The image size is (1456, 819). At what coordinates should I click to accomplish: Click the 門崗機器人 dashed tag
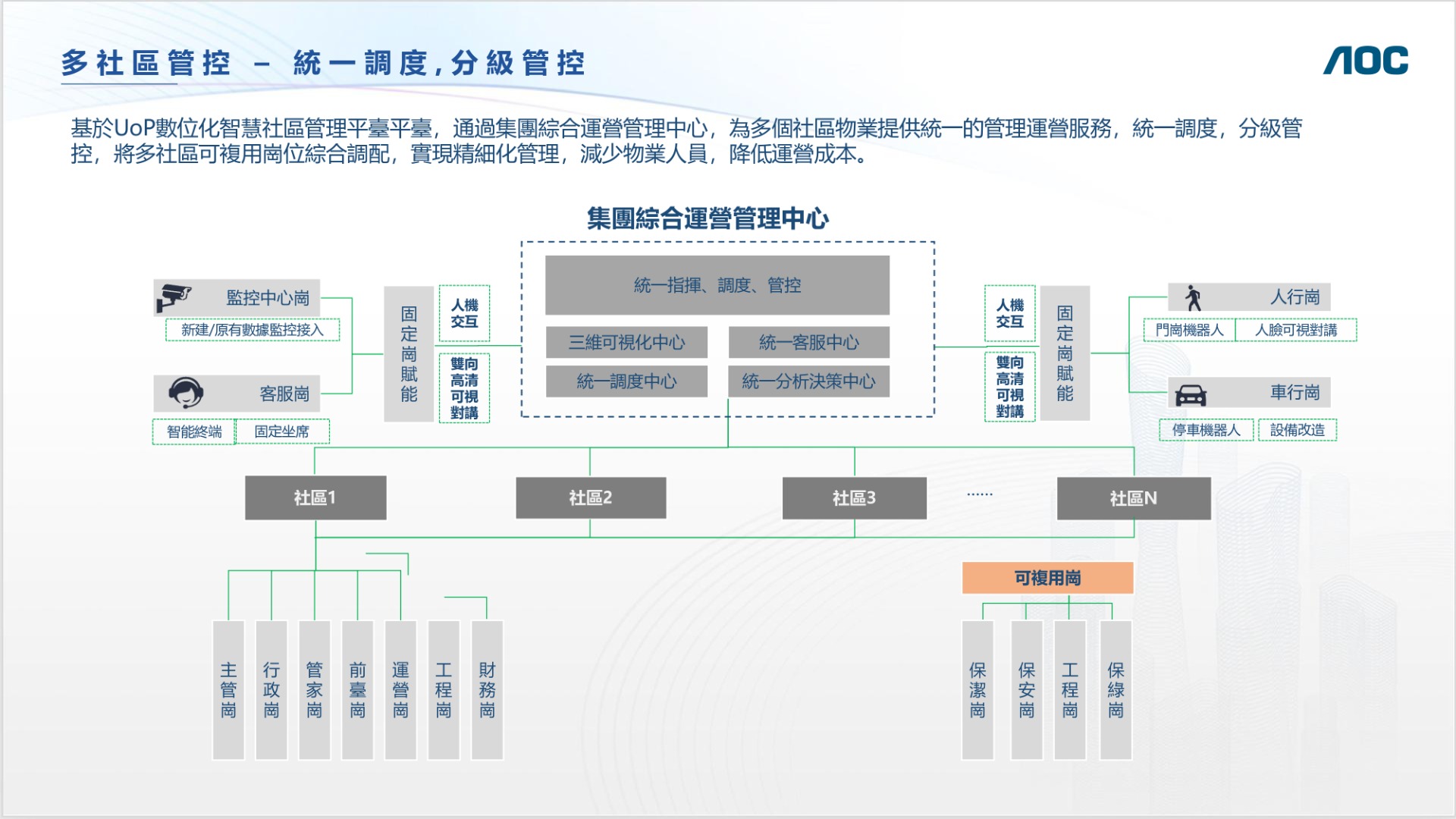click(1189, 330)
